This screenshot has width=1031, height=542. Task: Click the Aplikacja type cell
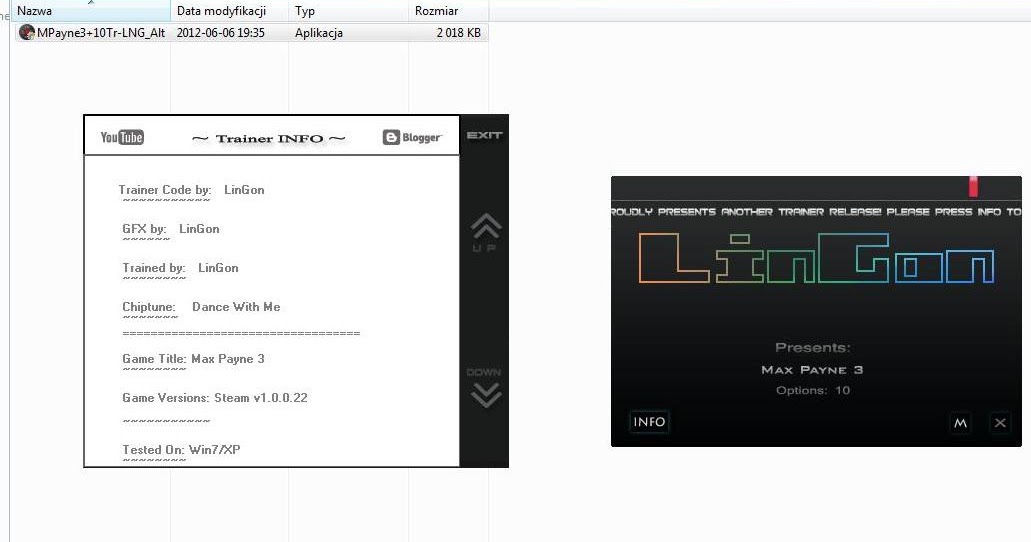coord(318,33)
